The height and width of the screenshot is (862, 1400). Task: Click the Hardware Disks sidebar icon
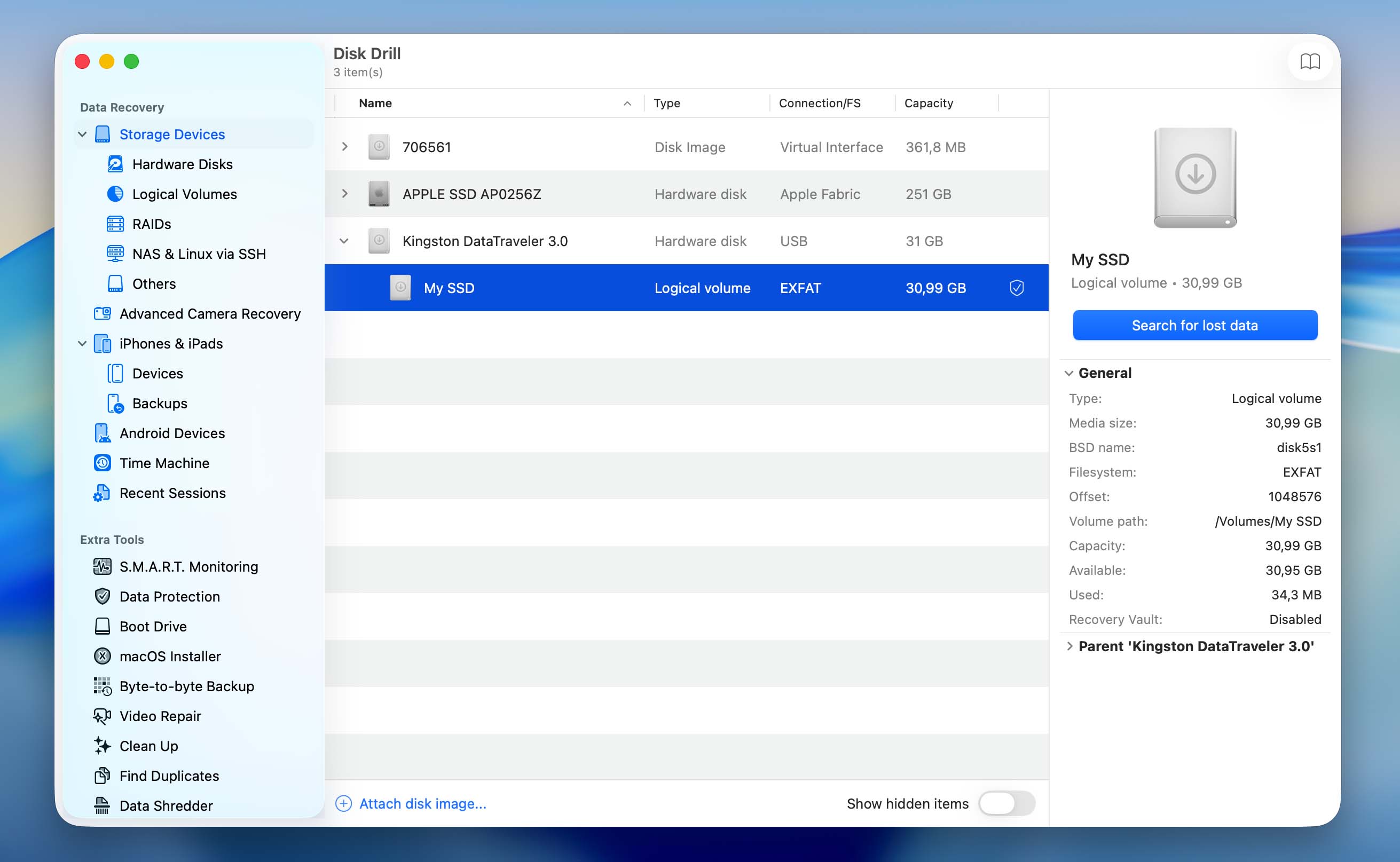pyautogui.click(x=115, y=164)
